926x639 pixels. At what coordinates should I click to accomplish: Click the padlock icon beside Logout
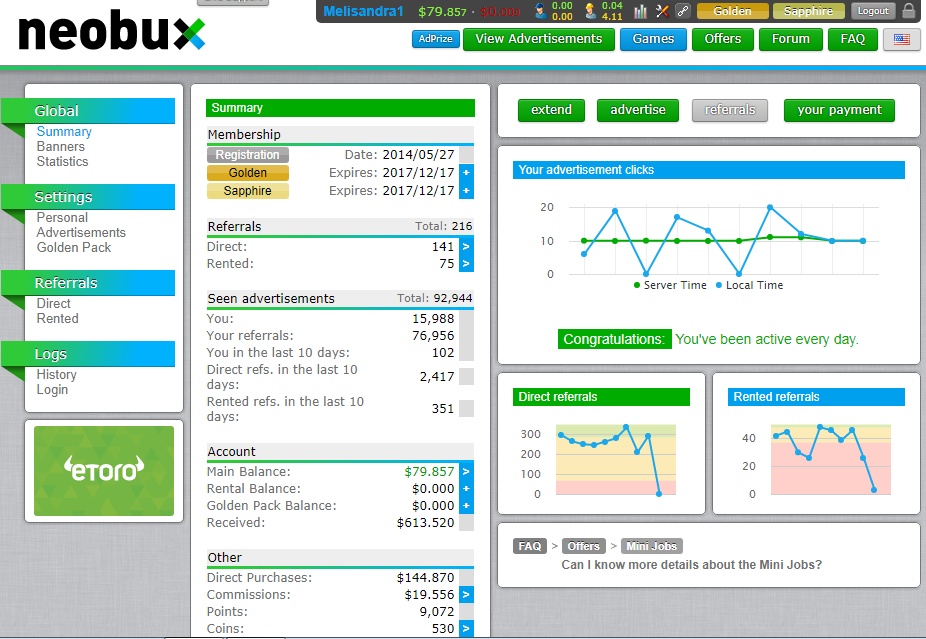908,11
